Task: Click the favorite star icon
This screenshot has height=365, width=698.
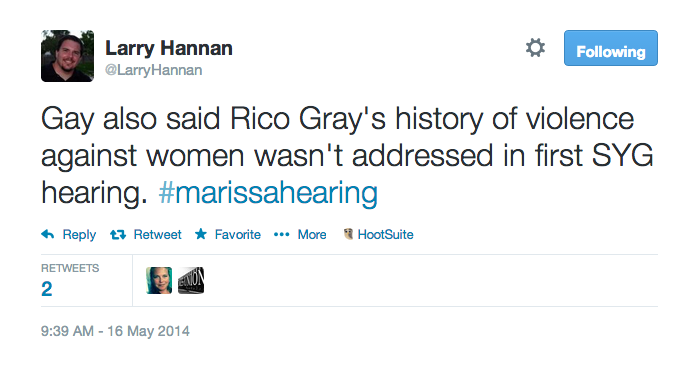Action: (201, 234)
